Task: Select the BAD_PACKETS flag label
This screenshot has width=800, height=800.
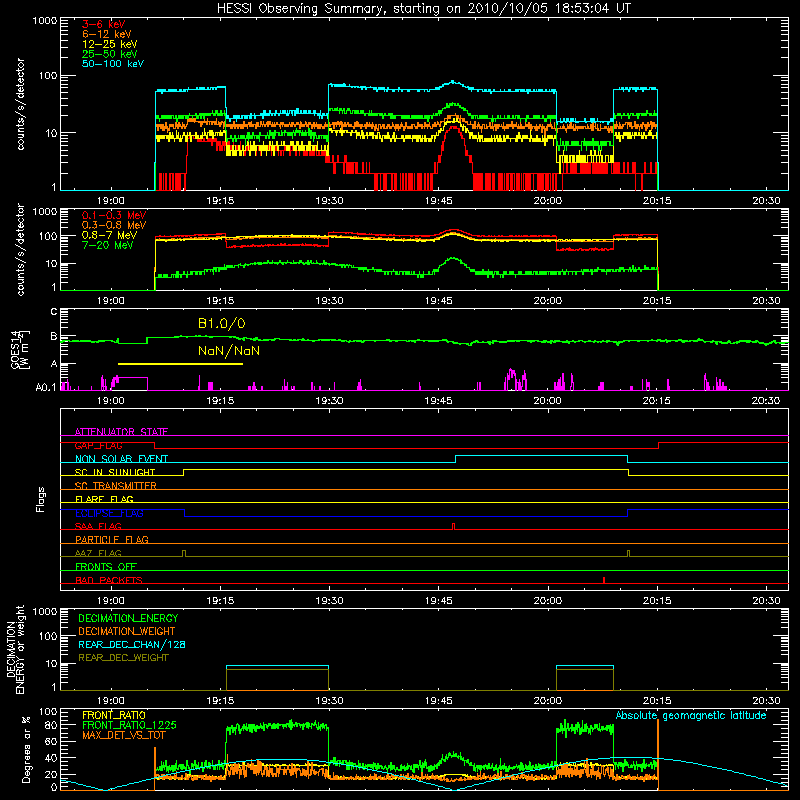Action: 109,580
